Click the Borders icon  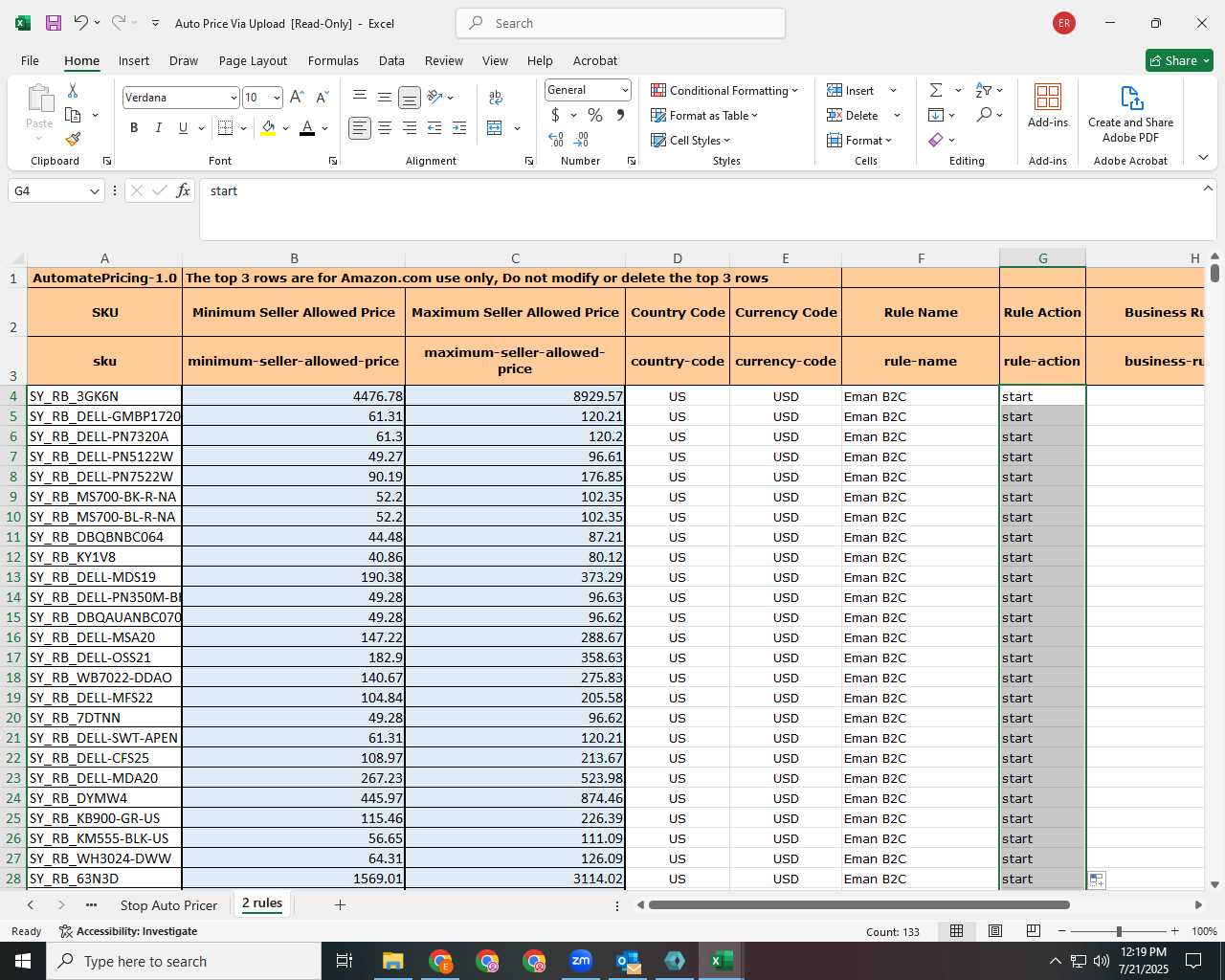[x=226, y=128]
